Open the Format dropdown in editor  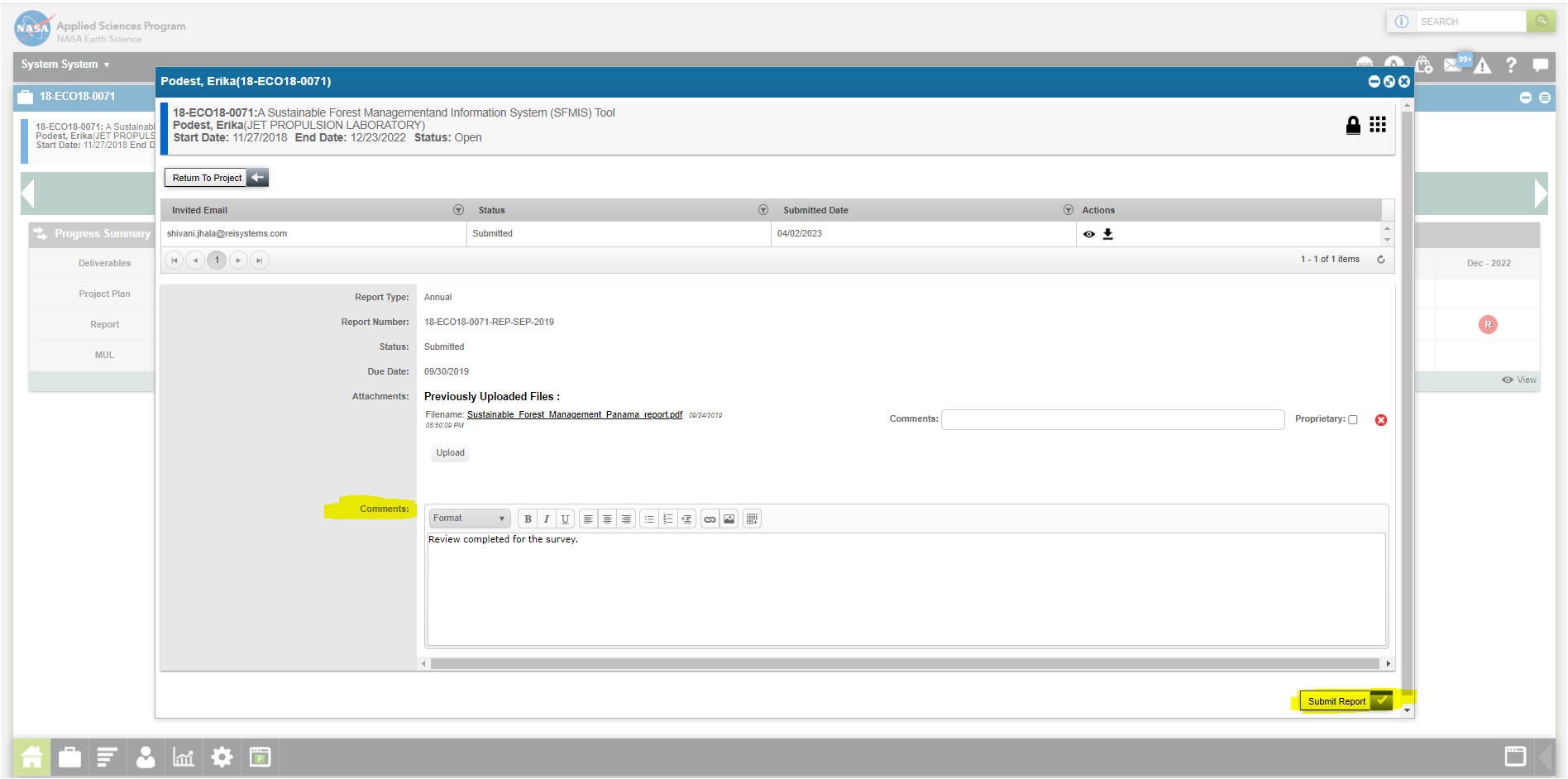click(x=469, y=519)
